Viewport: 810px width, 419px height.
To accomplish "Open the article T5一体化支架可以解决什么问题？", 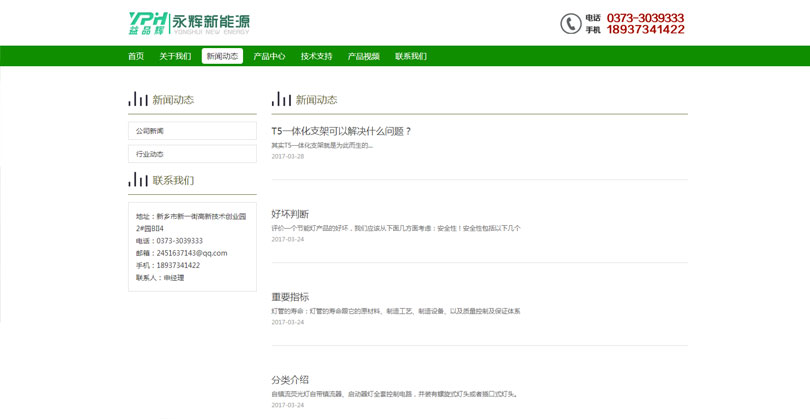I will pos(341,131).
